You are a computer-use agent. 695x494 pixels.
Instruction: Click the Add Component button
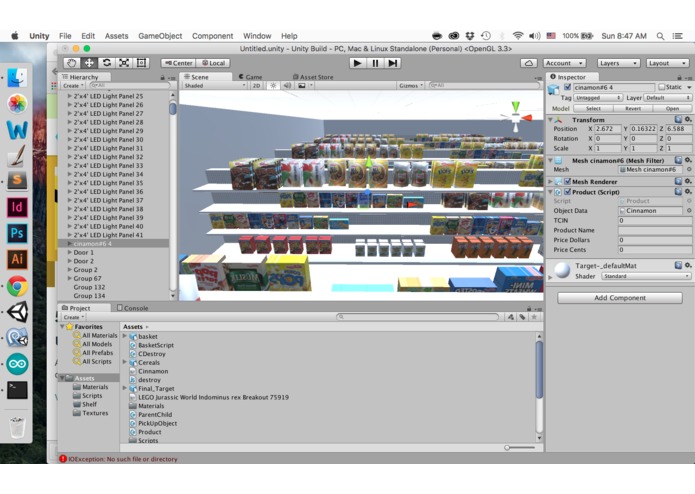(x=620, y=298)
